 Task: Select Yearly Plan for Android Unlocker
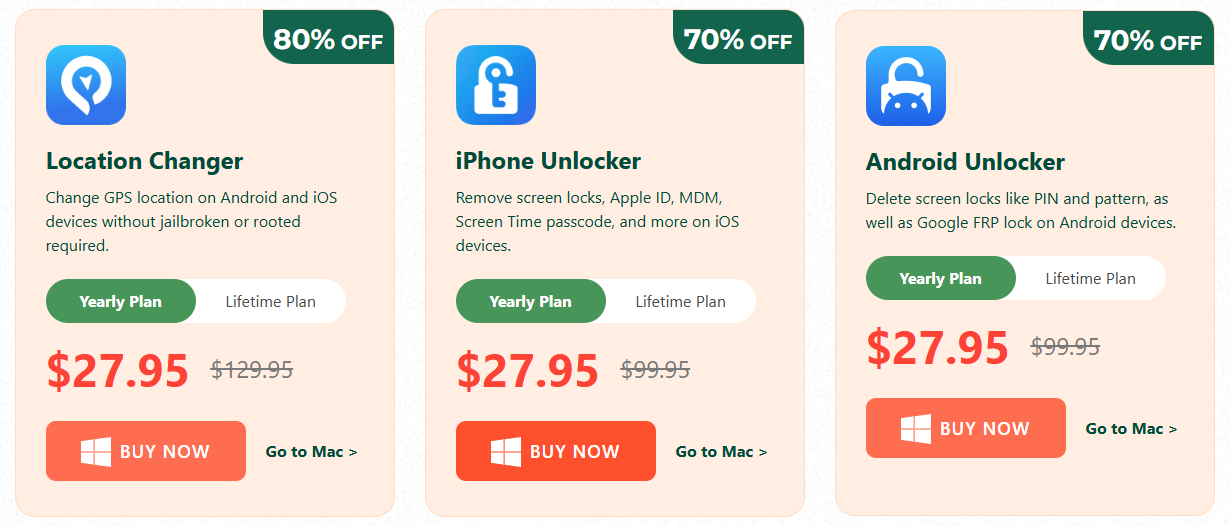941,278
